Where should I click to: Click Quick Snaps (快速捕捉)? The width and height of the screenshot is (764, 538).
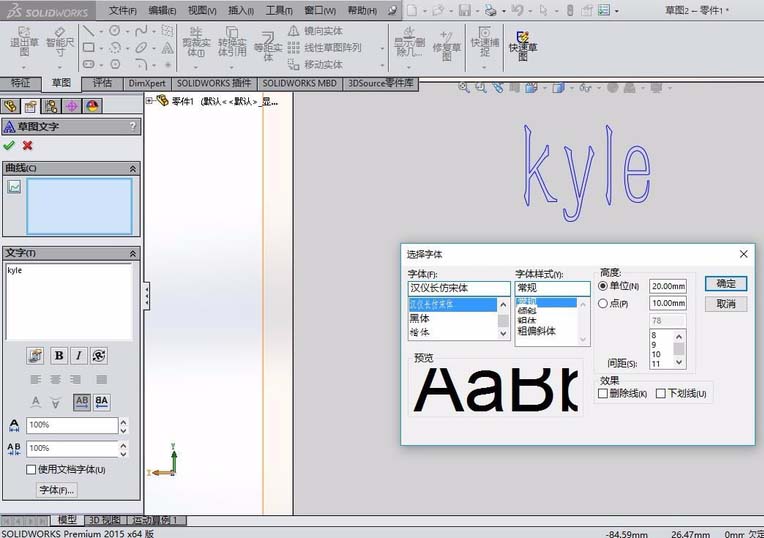pos(485,42)
